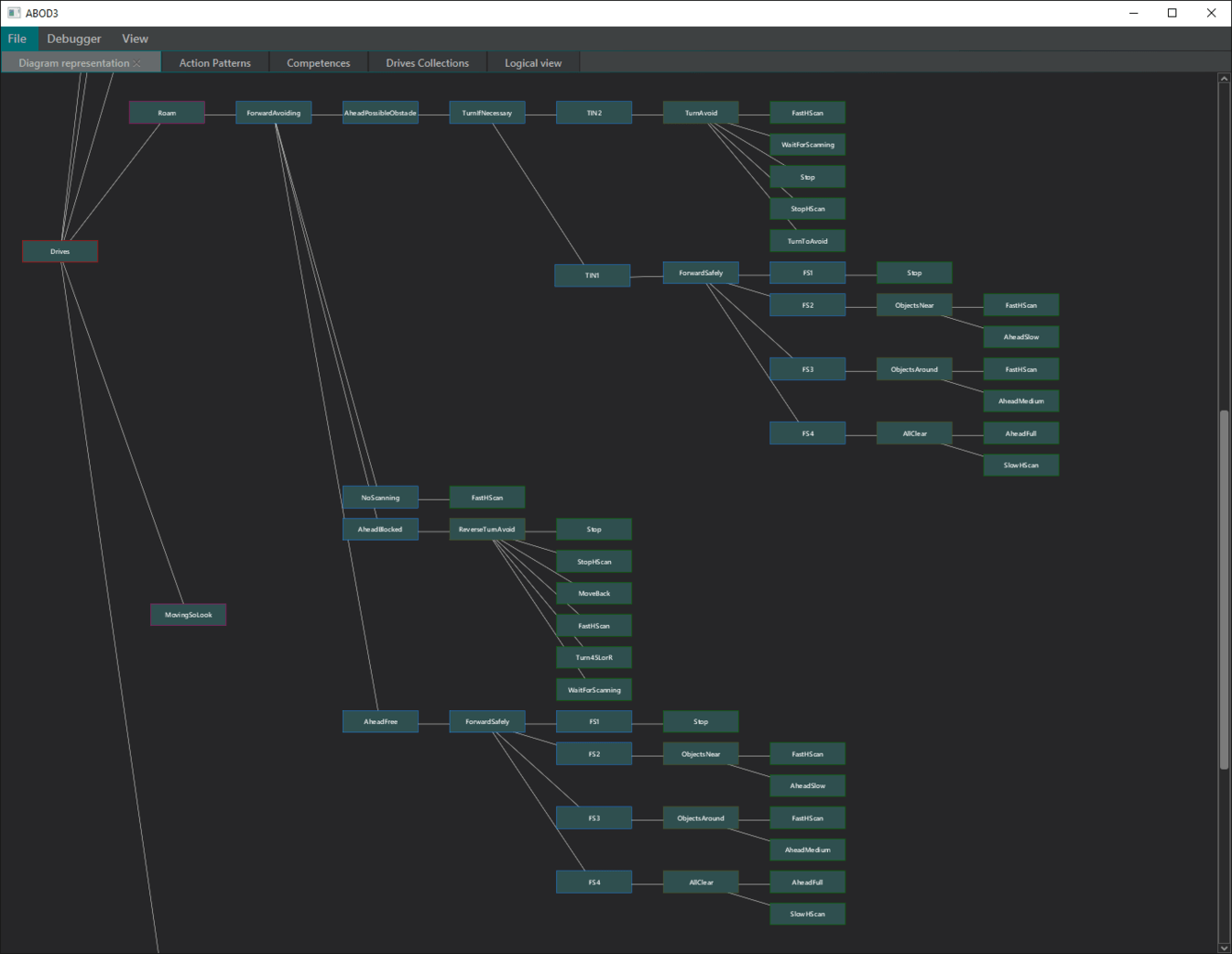
Task: Close the Diagram representation tab with its X
Action: click(x=137, y=63)
